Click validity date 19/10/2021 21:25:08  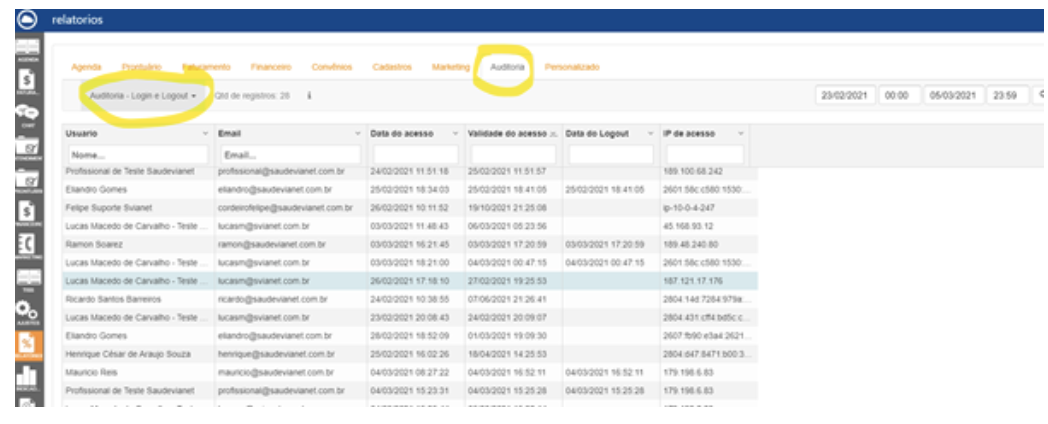point(507,208)
